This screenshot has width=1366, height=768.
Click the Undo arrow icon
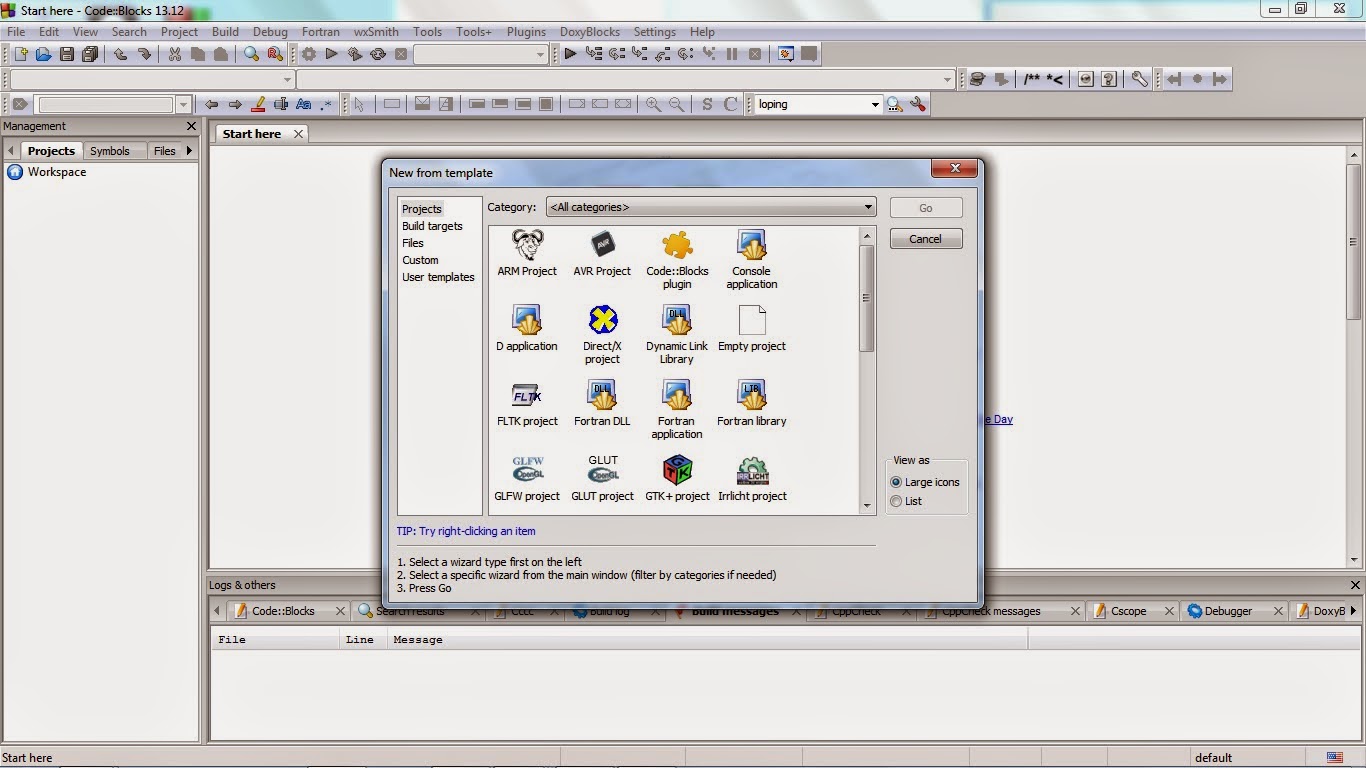(x=120, y=54)
